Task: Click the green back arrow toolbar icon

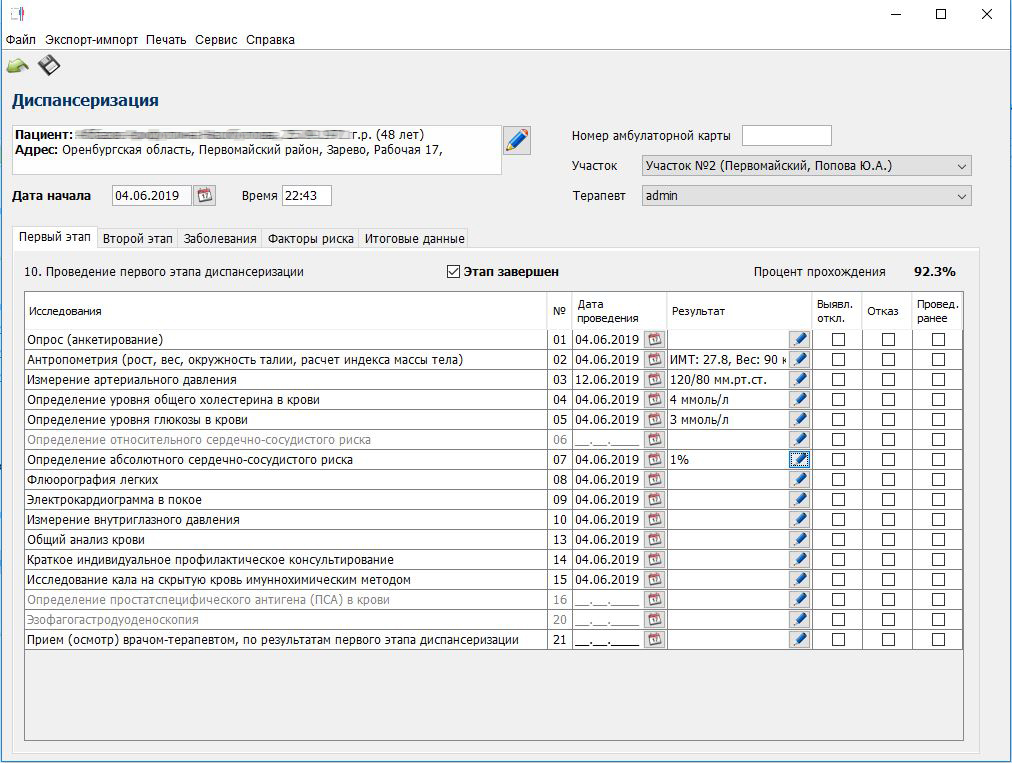Action: [x=18, y=67]
